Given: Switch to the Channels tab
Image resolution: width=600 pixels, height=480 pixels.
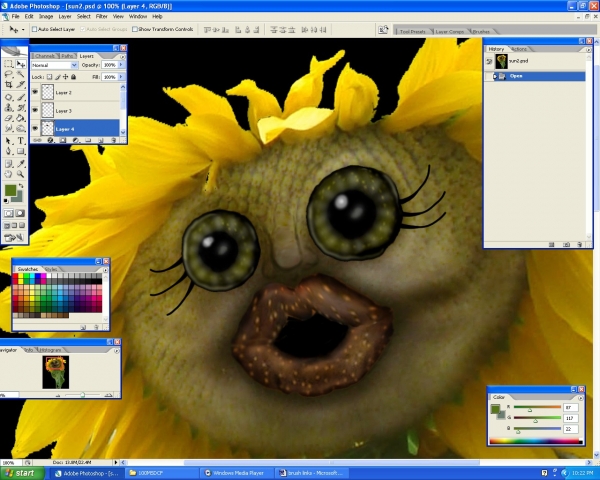Looking at the screenshot, I should point(45,56).
